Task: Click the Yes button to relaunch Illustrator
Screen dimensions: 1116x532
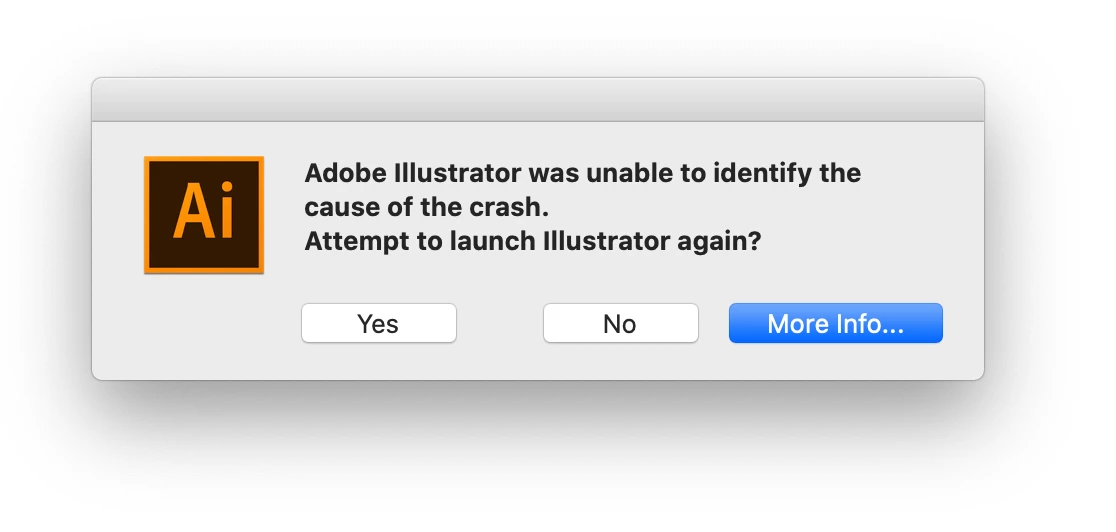Action: pos(379,323)
